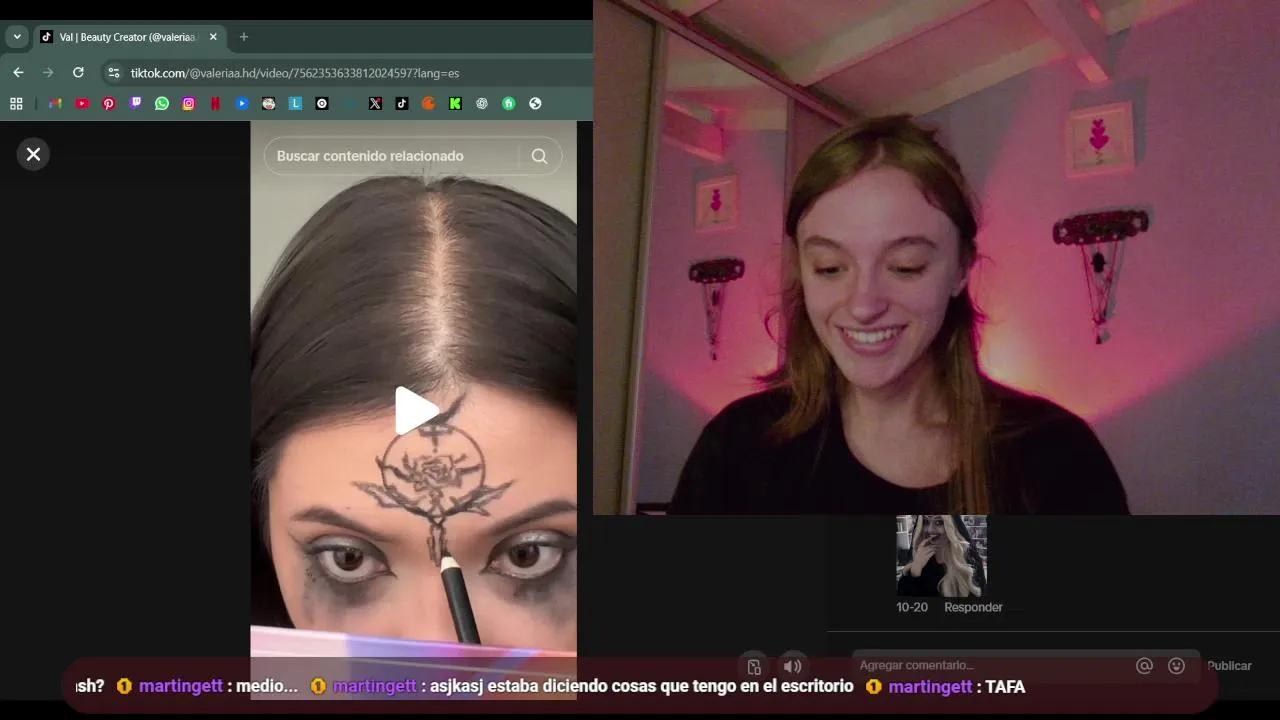Open the blonde girl comment thumbnail
1280x720 pixels.
point(941,556)
